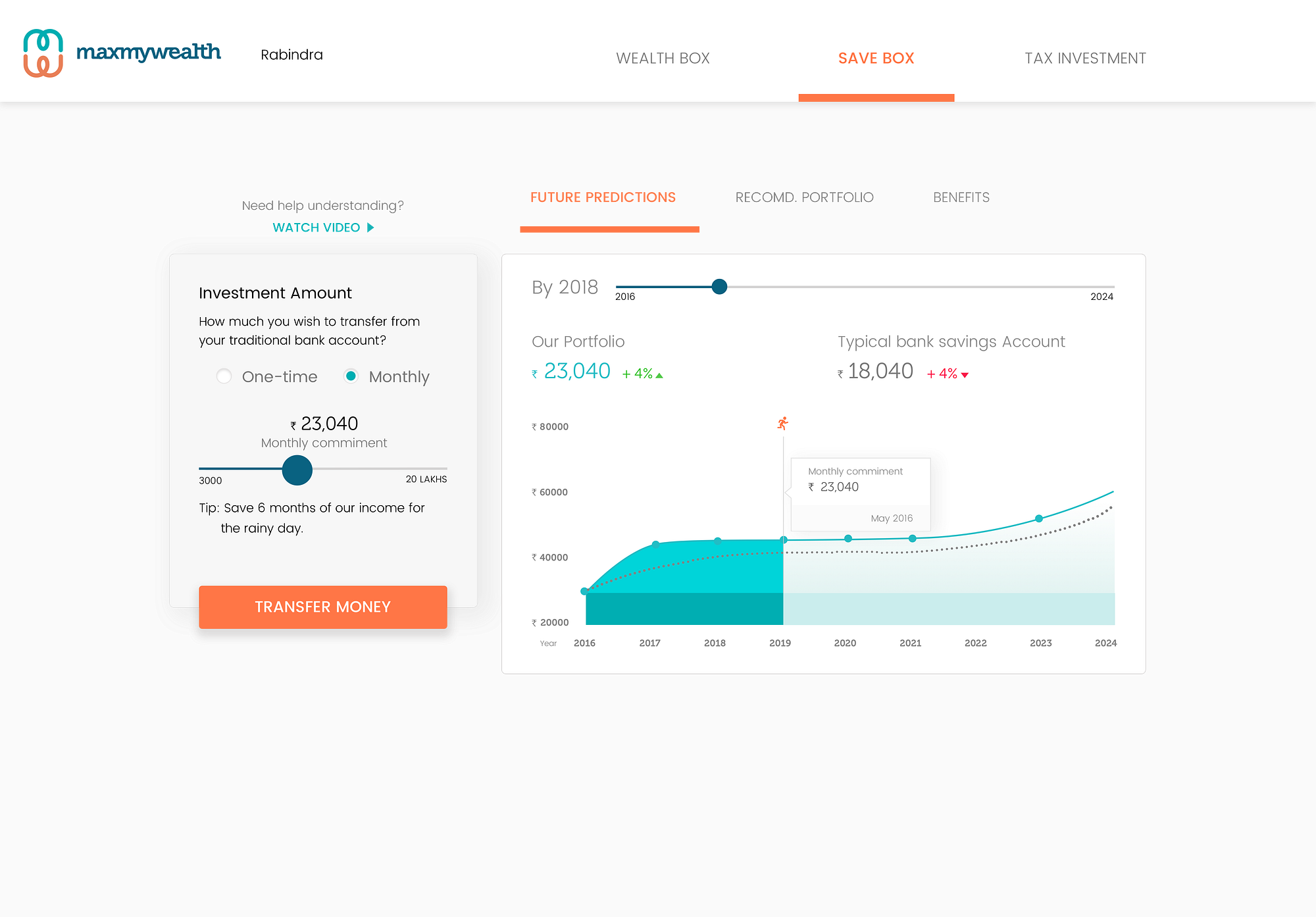1316x917 pixels.
Task: Open the Benefits tab
Action: pos(961,197)
